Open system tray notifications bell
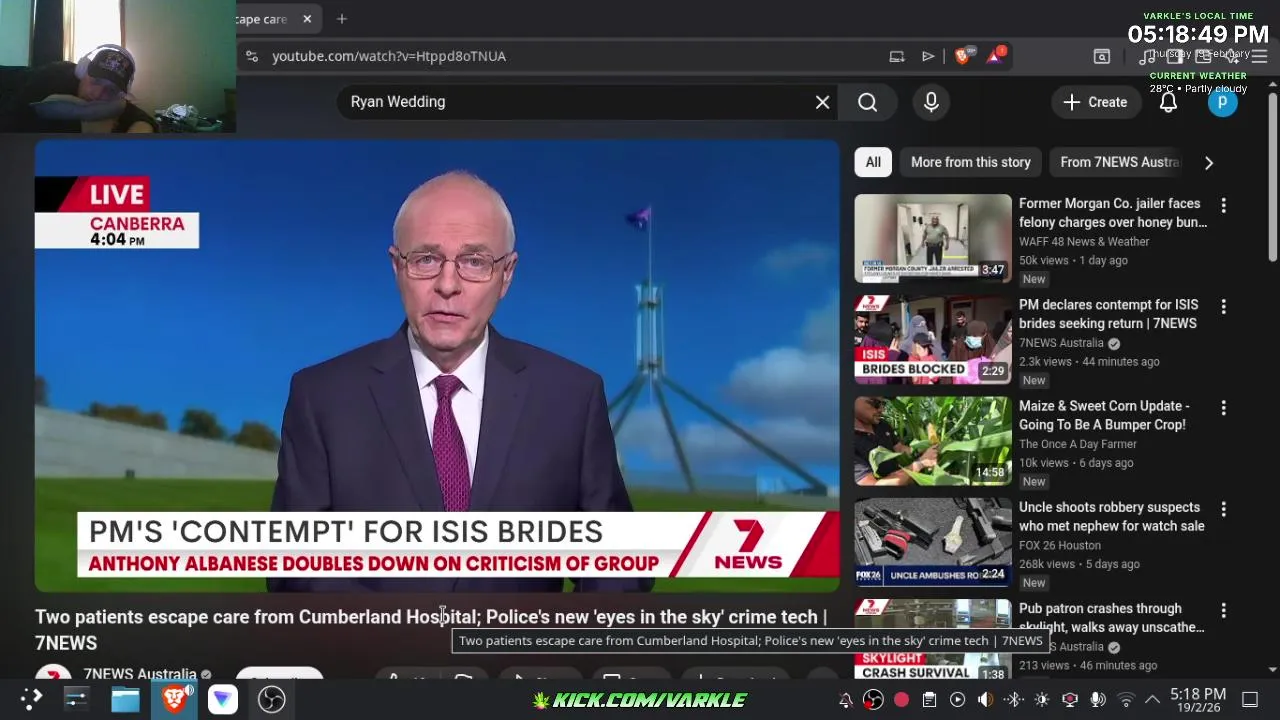This screenshot has height=720, width=1280. pos(845,700)
